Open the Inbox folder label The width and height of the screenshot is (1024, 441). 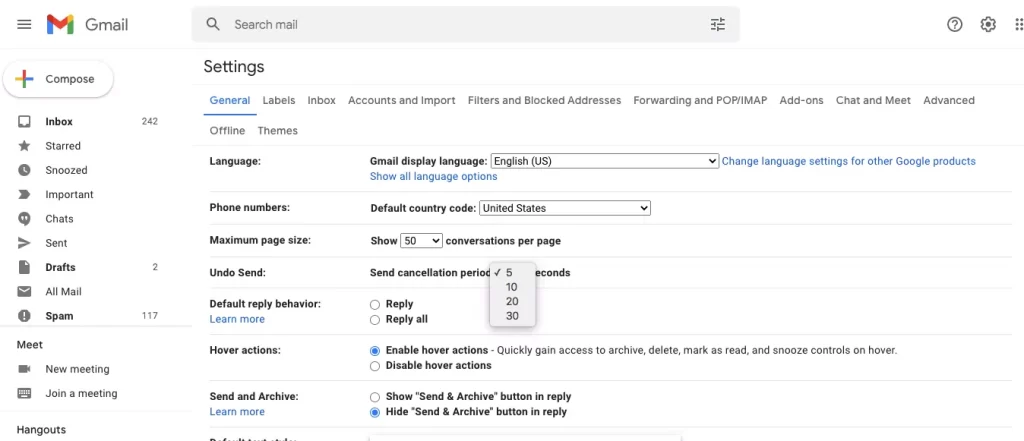pos(59,122)
